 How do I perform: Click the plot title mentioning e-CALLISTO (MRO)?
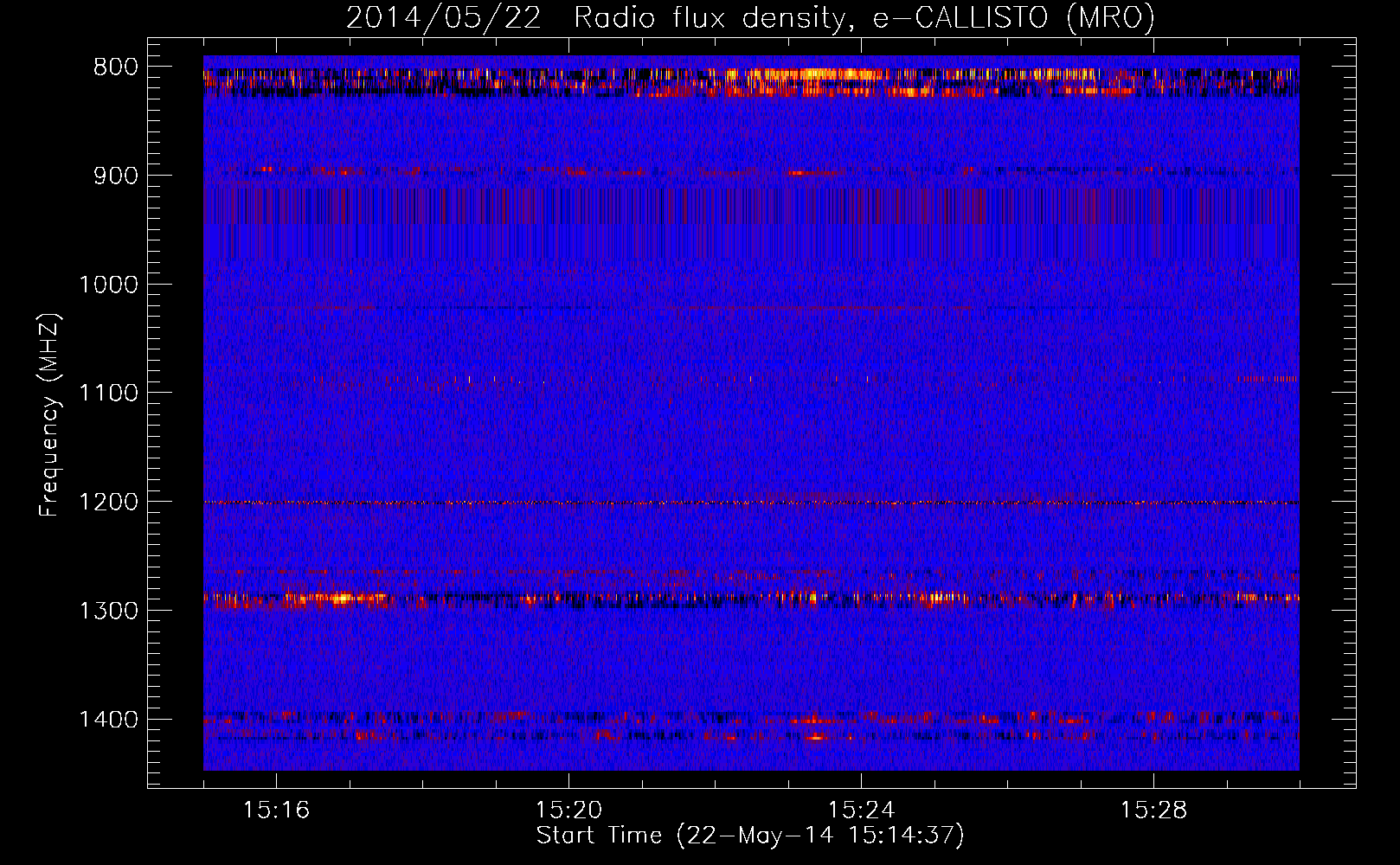coord(750,17)
